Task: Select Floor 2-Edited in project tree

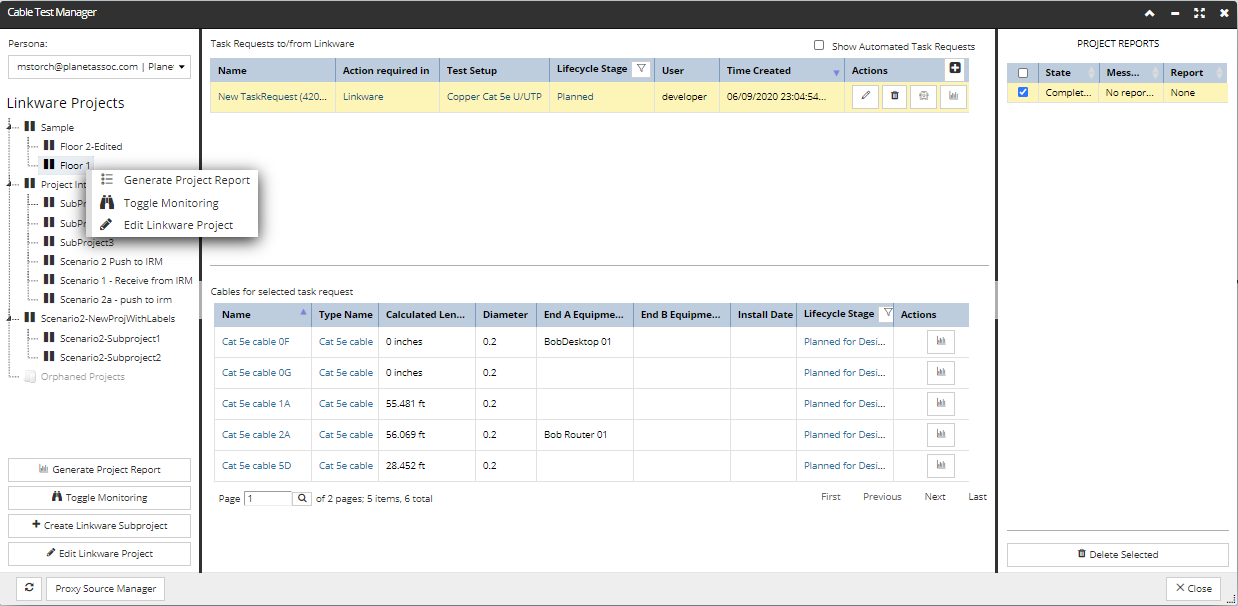Action: [x=89, y=147]
